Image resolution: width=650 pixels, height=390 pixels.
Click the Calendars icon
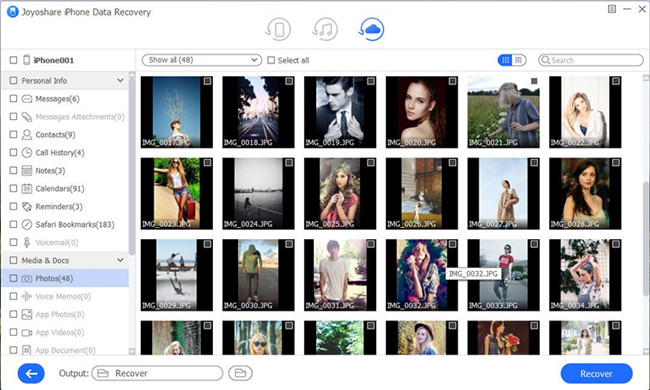[x=27, y=189]
